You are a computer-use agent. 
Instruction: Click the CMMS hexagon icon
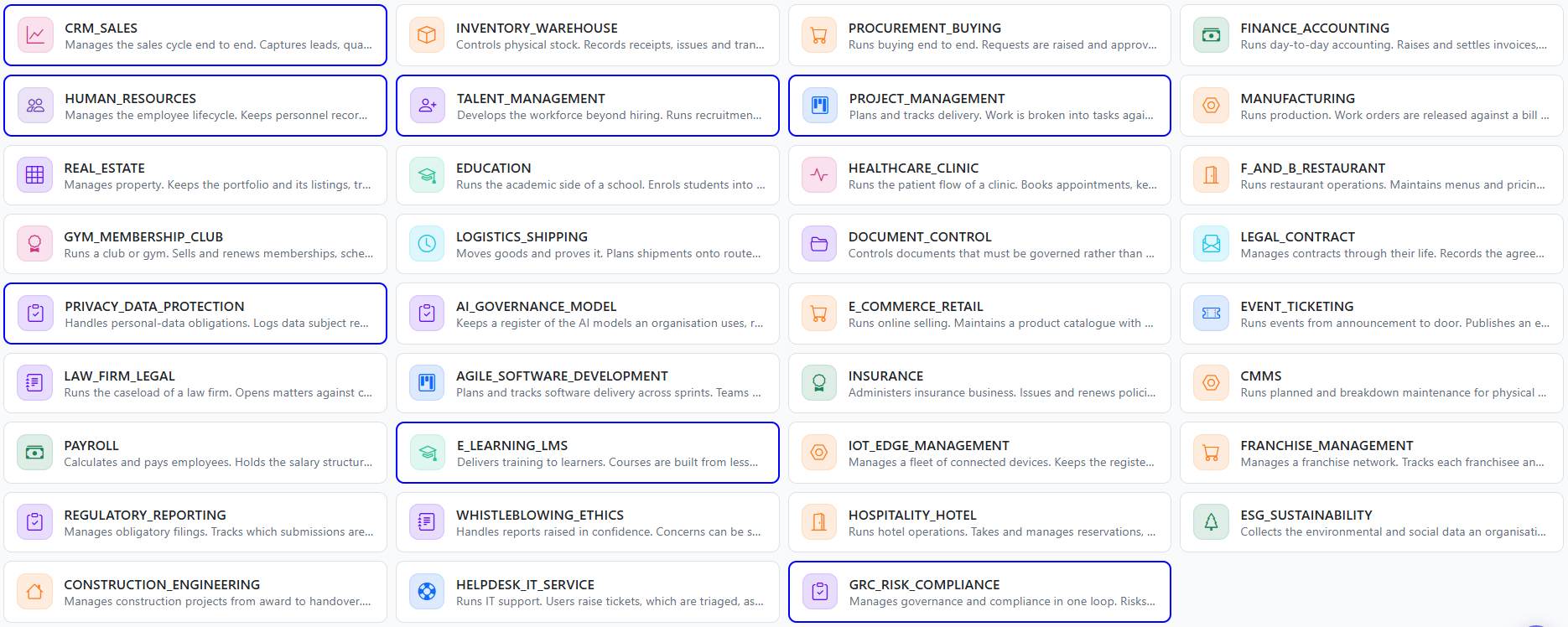click(x=1211, y=383)
